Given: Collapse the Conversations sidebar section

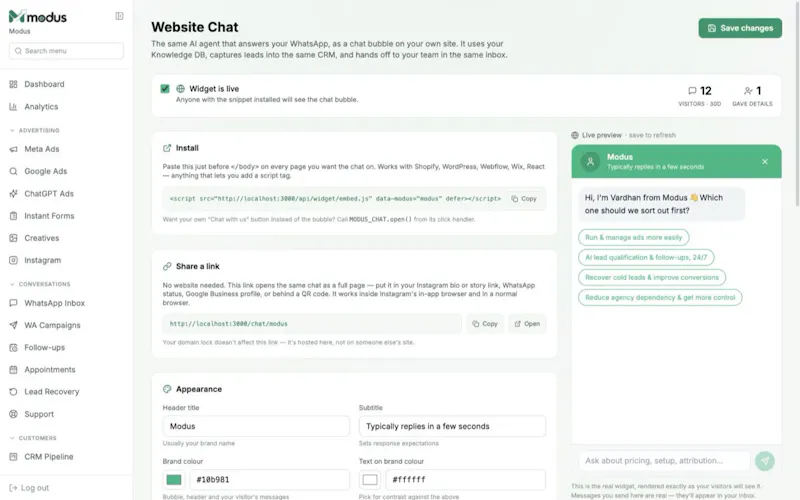Looking at the screenshot, I should coord(40,284).
